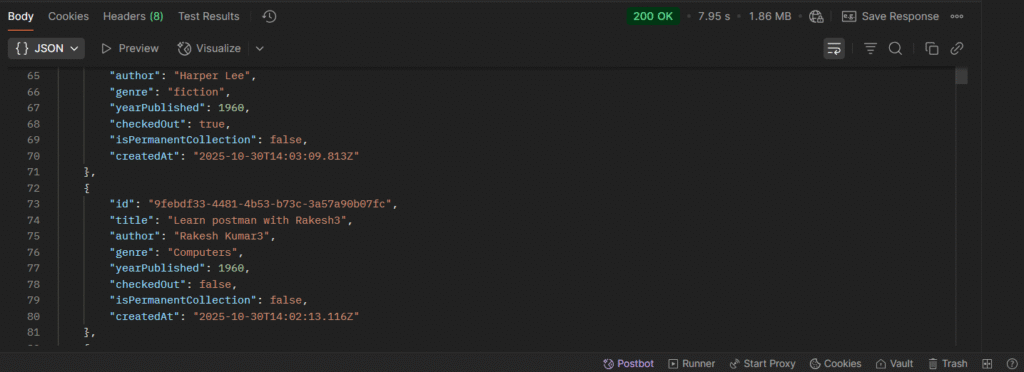Open search with the magnifier icon
1024x372 pixels.
[895, 48]
